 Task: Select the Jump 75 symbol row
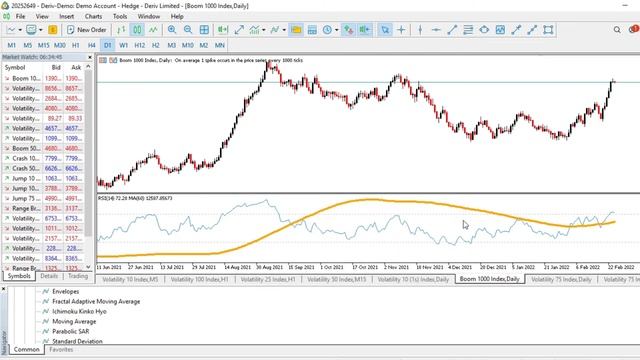tap(43, 198)
